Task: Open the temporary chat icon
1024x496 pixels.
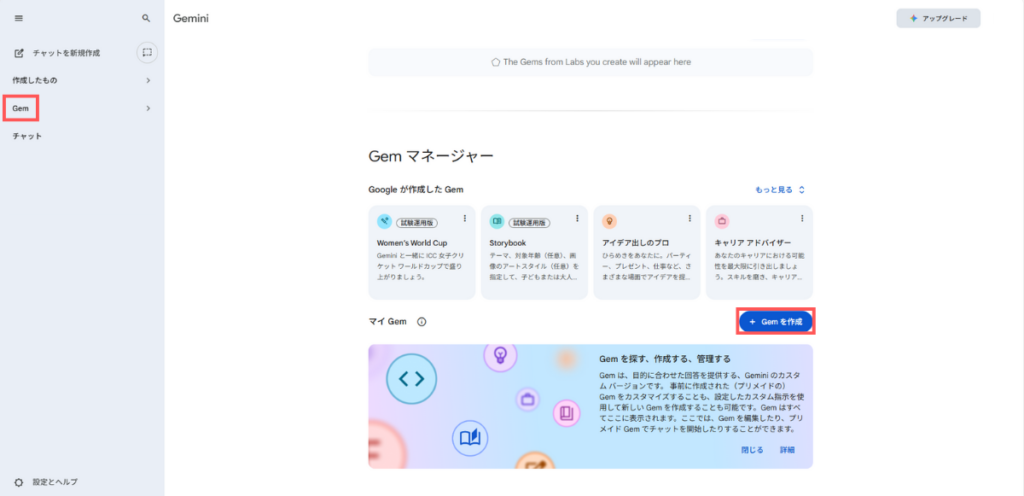Action: [147, 52]
